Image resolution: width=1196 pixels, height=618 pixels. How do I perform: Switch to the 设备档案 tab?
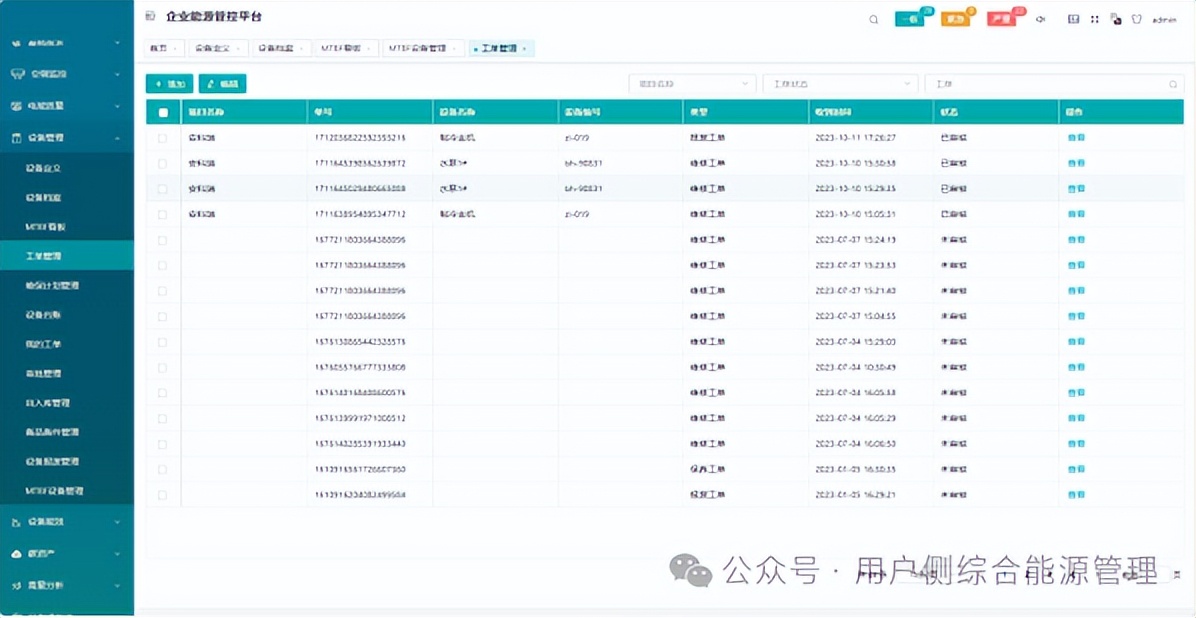[281, 48]
